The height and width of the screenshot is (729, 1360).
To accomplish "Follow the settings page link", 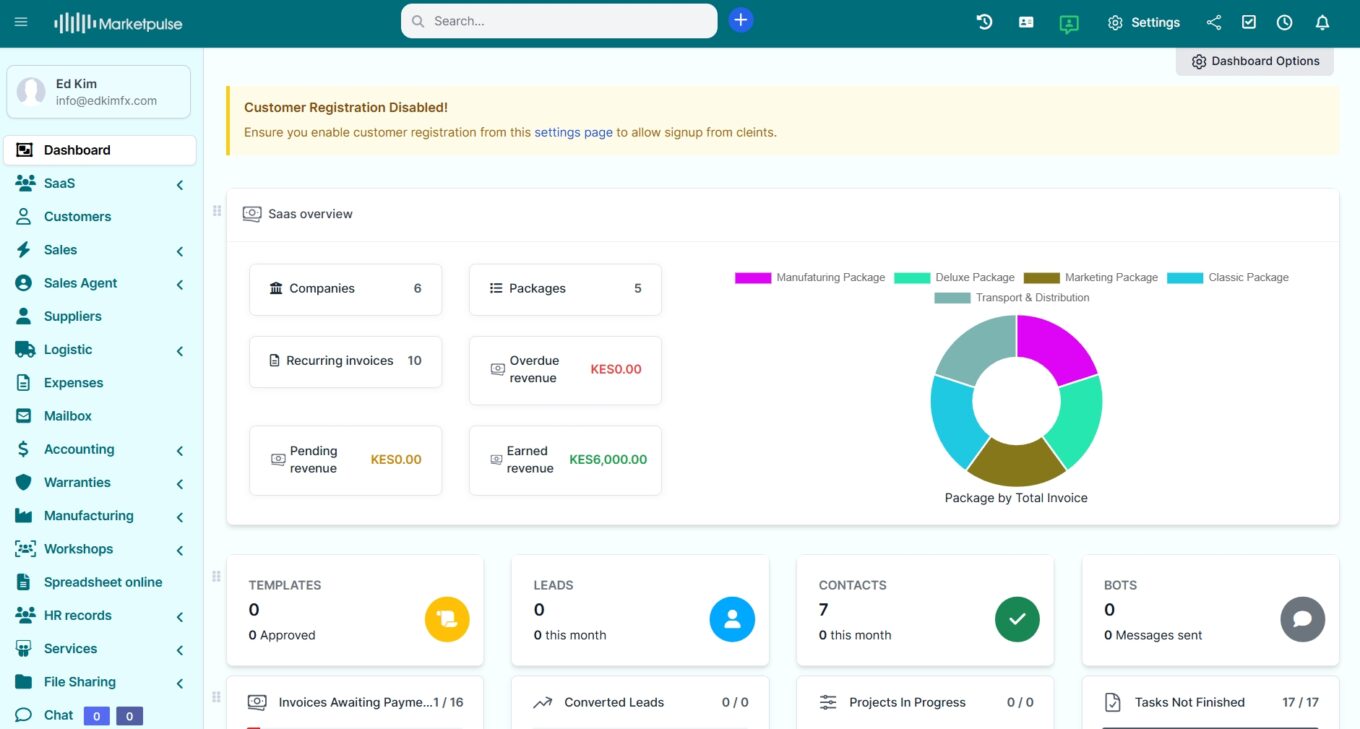I will click(573, 132).
